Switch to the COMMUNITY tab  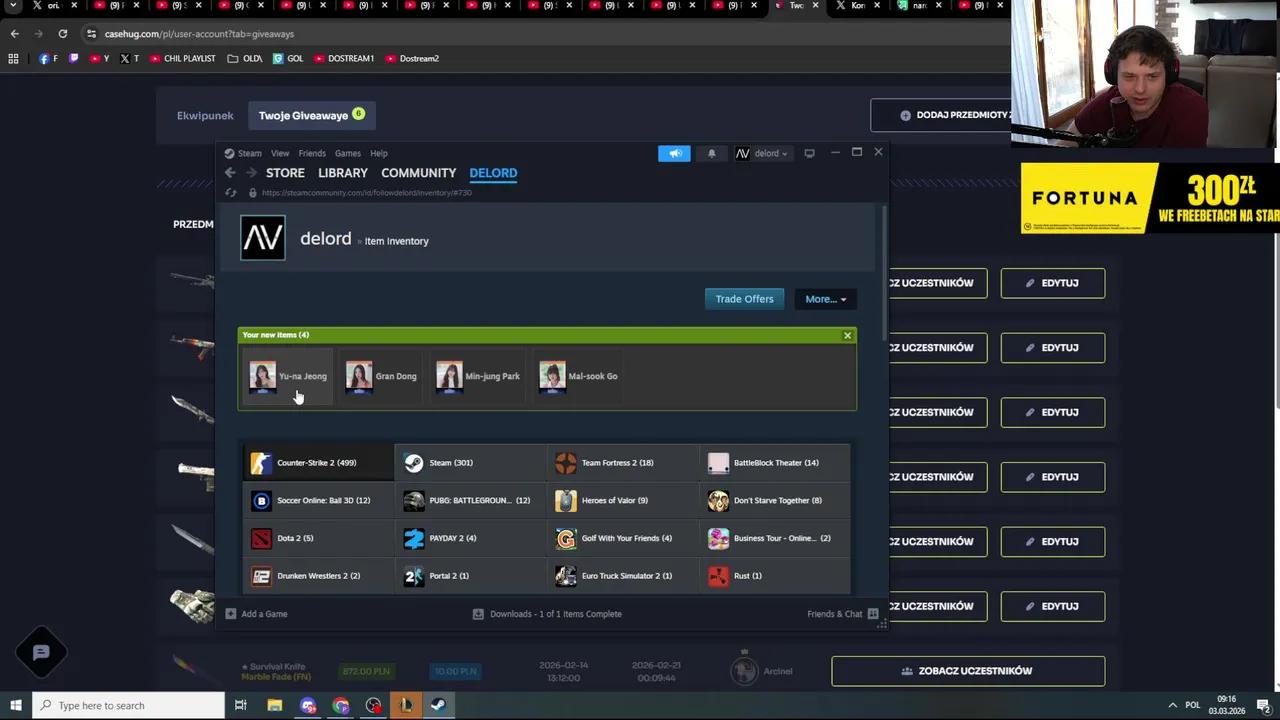(418, 173)
